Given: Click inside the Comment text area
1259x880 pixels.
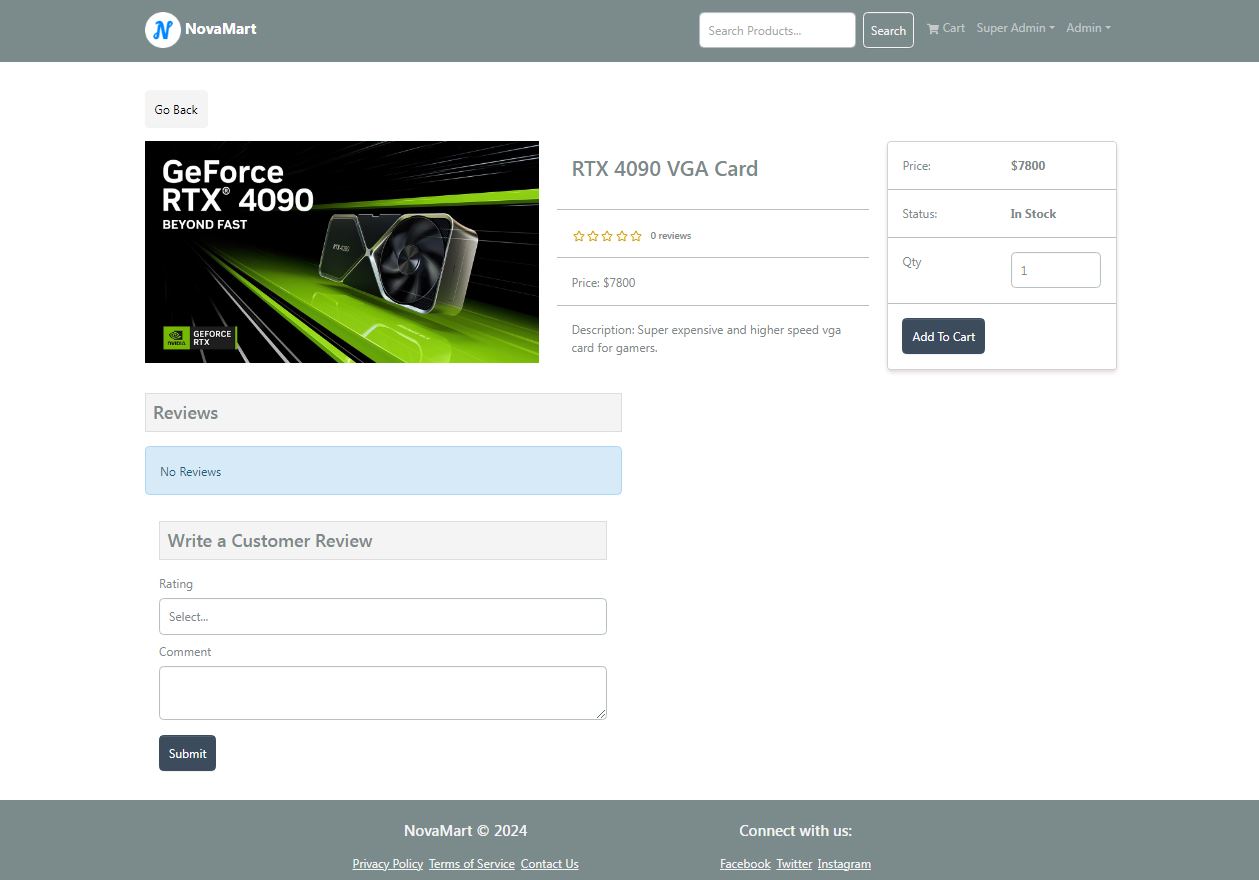Looking at the screenshot, I should [x=383, y=693].
